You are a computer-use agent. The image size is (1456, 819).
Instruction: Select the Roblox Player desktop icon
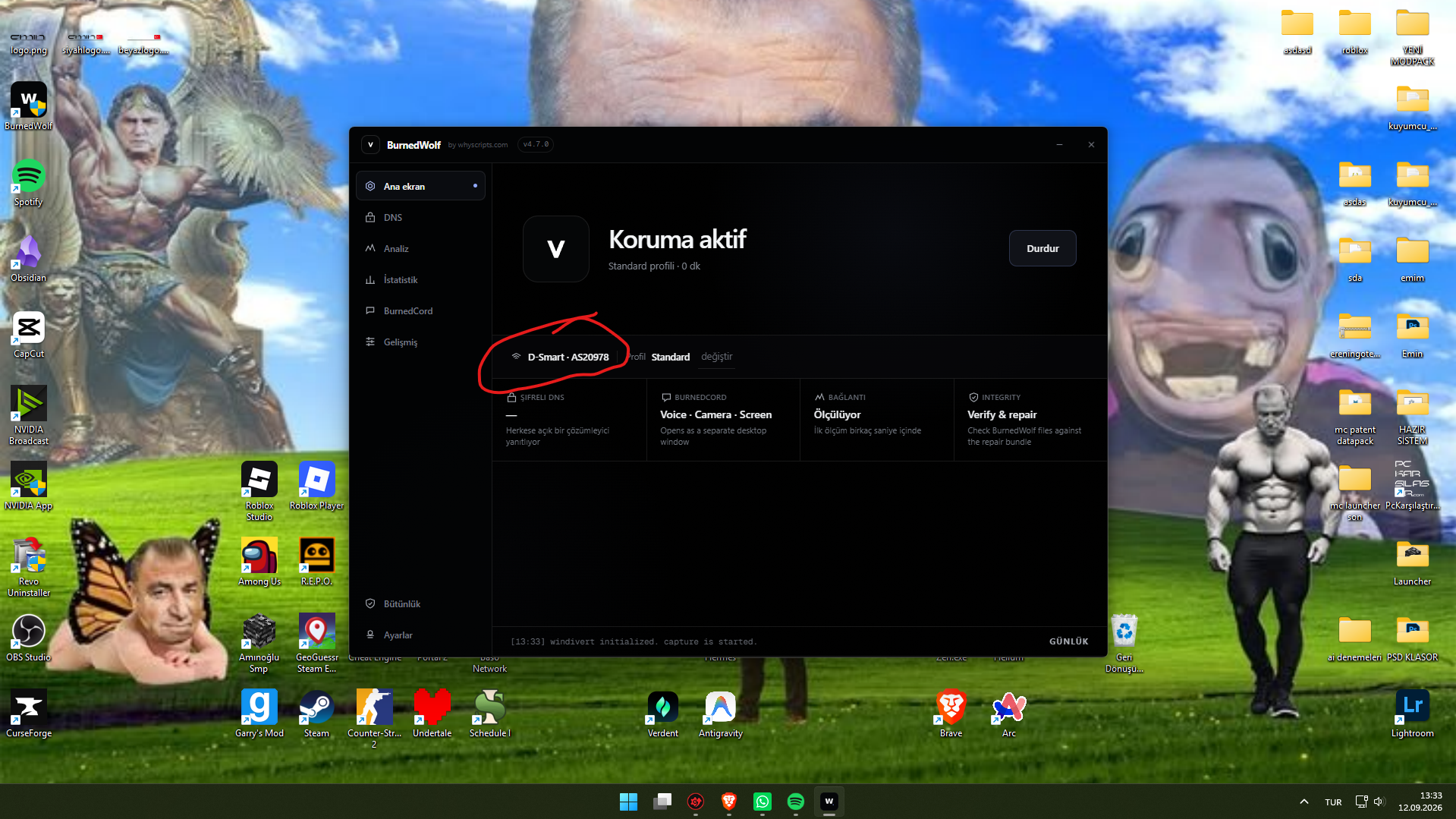click(317, 486)
